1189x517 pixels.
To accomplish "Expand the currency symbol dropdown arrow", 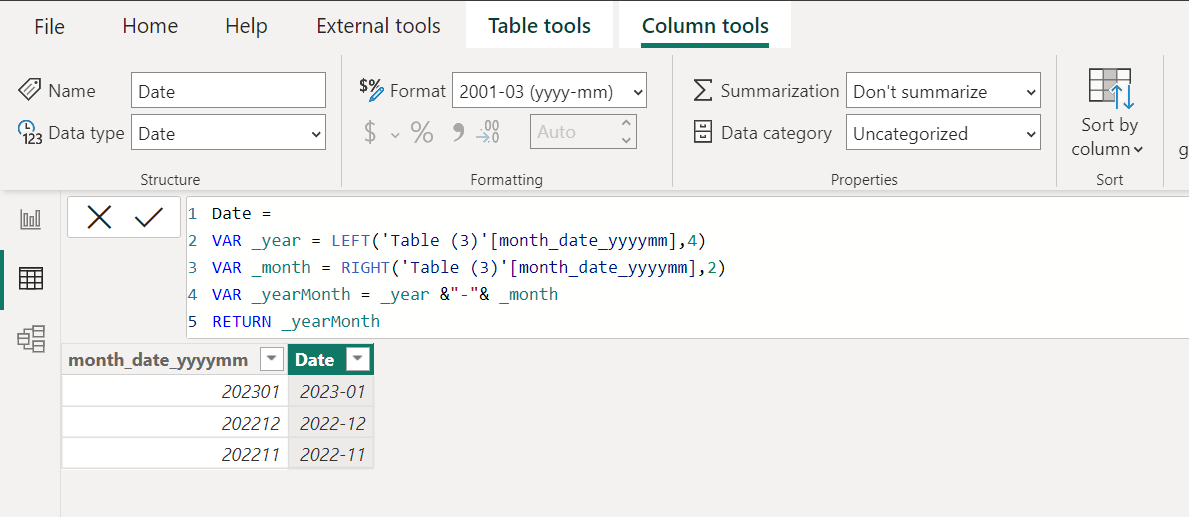I will [395, 134].
